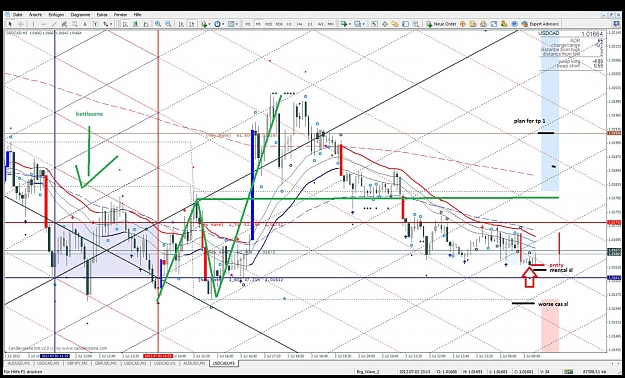625x378 pixels.
Task: Set timeframe to H1
Action: click(x=289, y=24)
